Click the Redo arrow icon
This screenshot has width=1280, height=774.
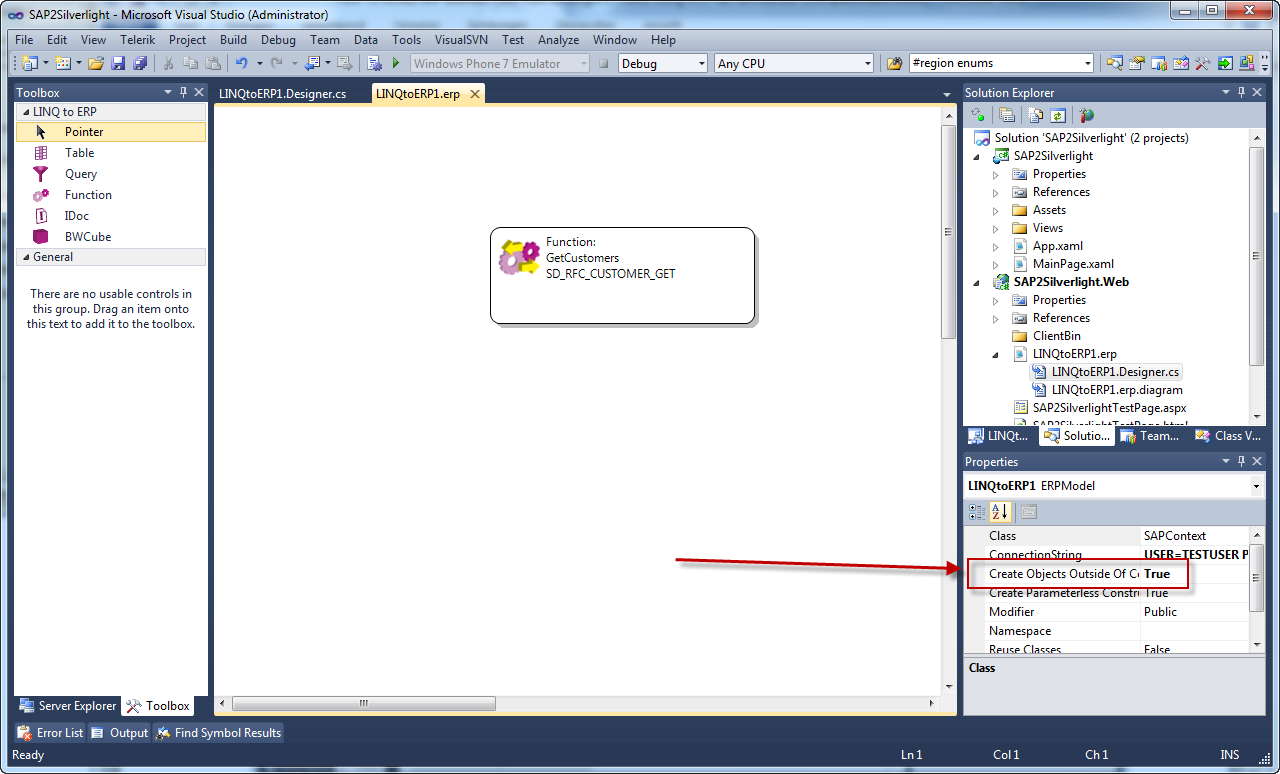click(277, 63)
